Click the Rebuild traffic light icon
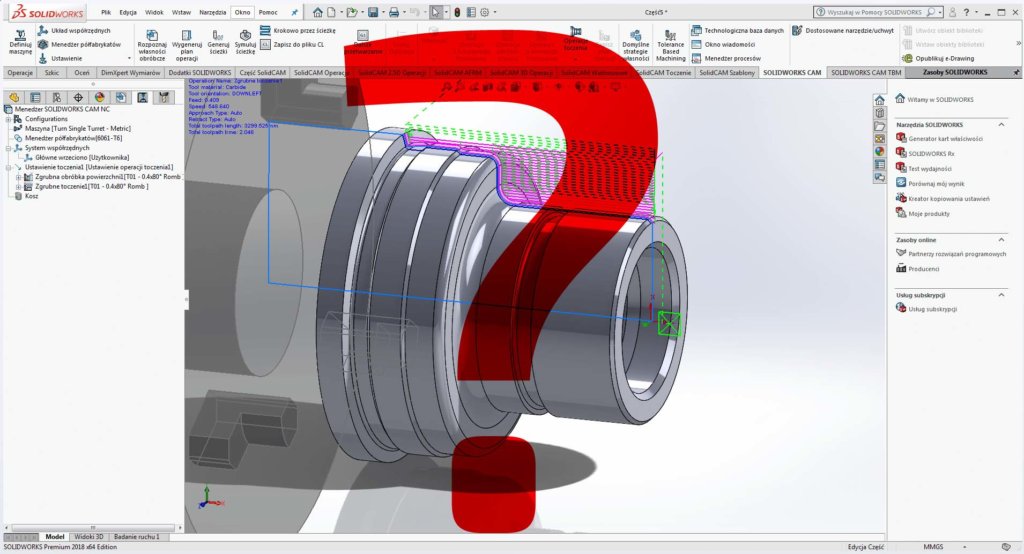This screenshot has height=554, width=1024. 457,12
